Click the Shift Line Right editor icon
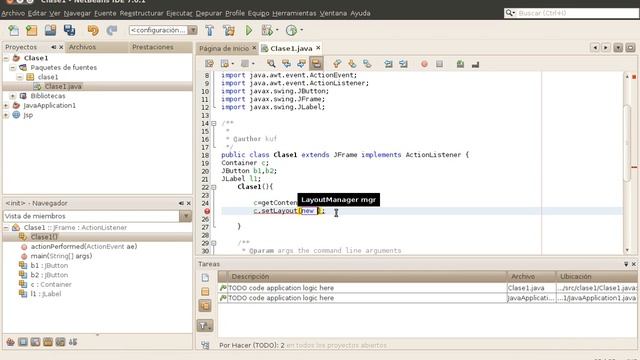This screenshot has width=640, height=360. coord(403,64)
